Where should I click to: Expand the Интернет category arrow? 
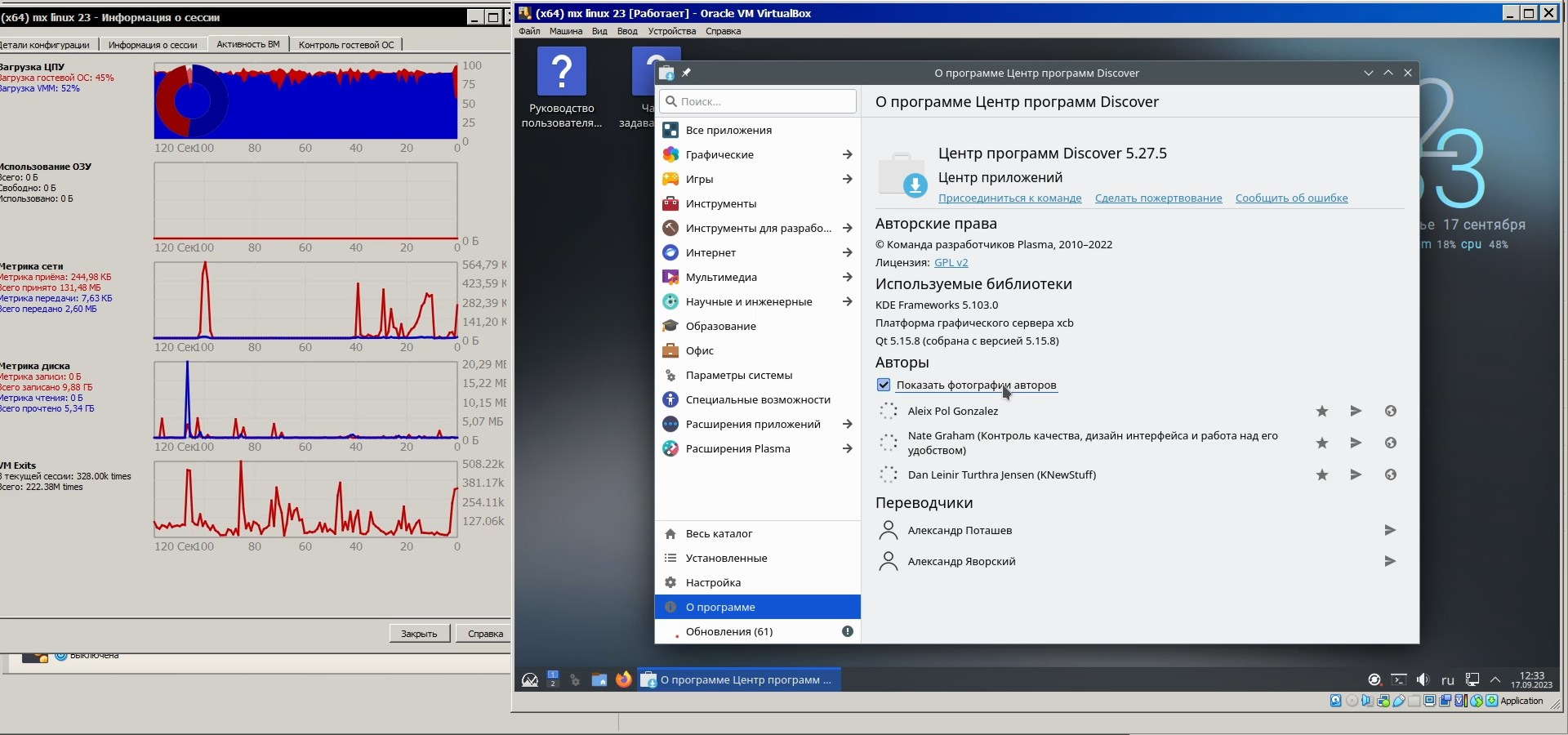tap(847, 252)
